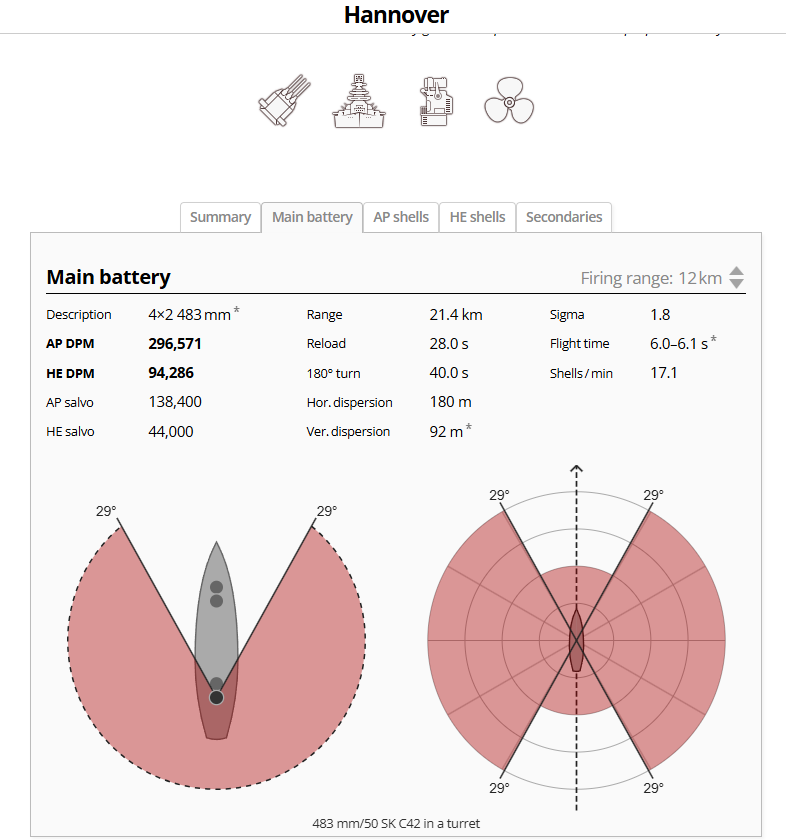This screenshot has height=840, width=786.
Task: Select the engine machinery icon
Action: 435,99
